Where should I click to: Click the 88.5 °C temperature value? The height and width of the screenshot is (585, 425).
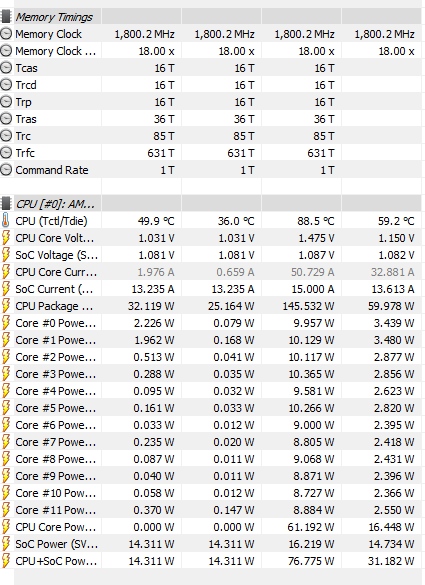(x=316, y=221)
